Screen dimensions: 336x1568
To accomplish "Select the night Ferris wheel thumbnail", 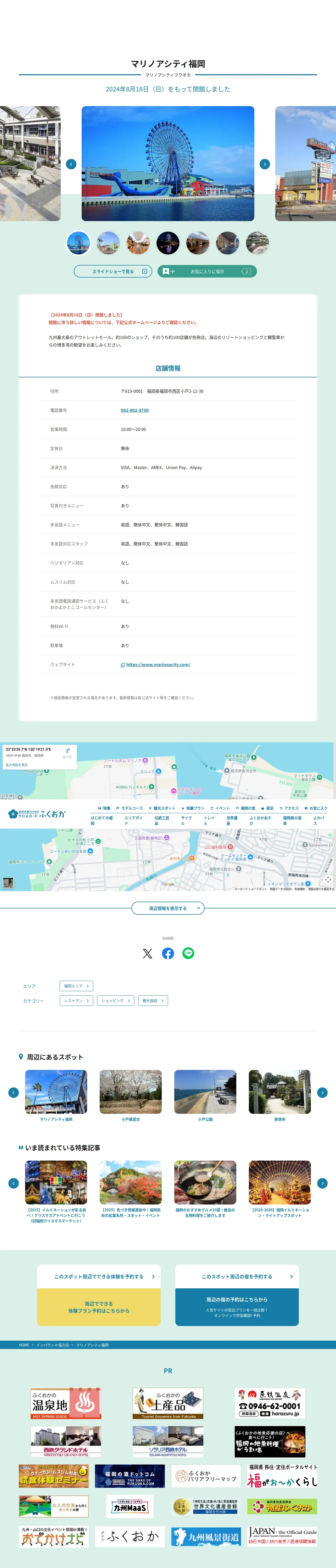I will point(168,243).
